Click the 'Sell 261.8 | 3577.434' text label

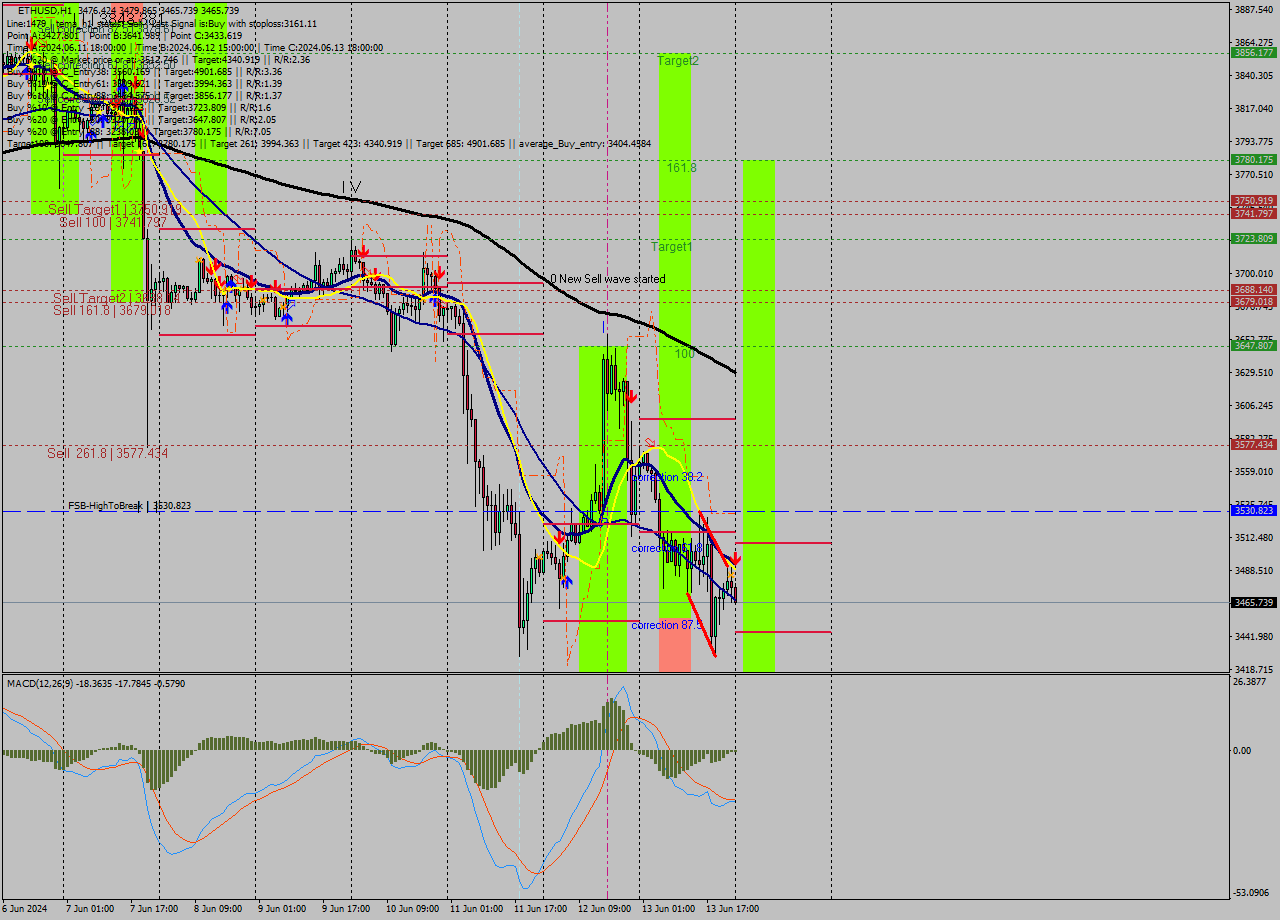coord(104,453)
